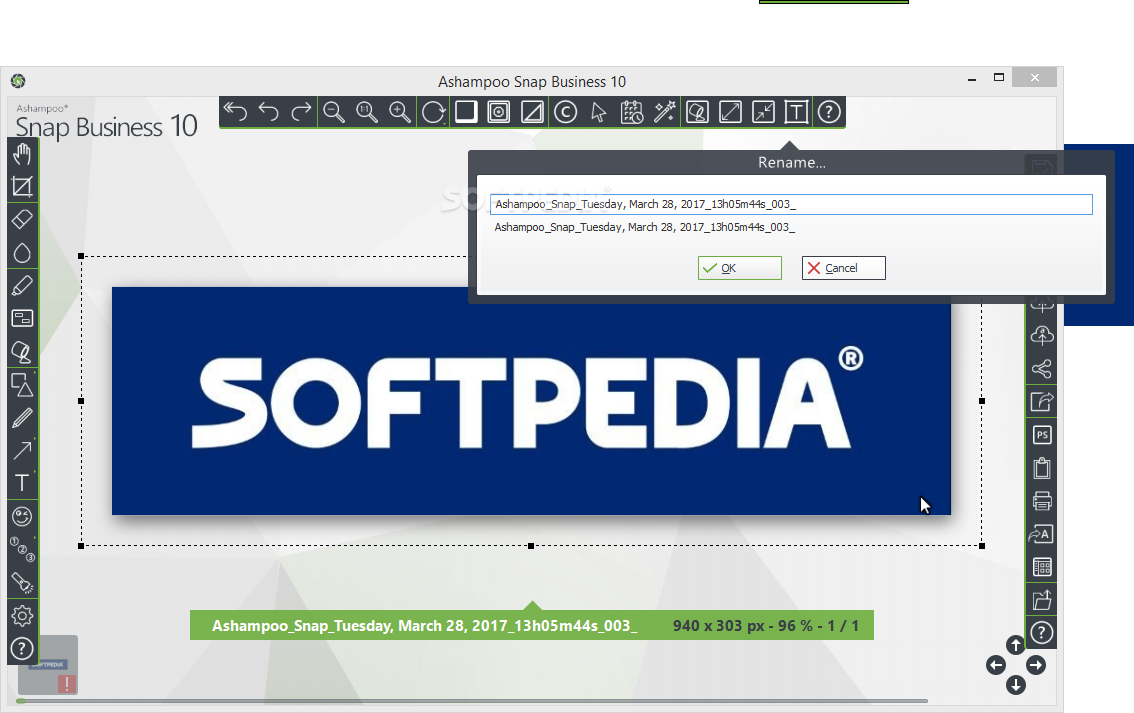Click the enlarge canvas diagonal arrow icon
This screenshot has height=713, width=1134.
[x=730, y=112]
